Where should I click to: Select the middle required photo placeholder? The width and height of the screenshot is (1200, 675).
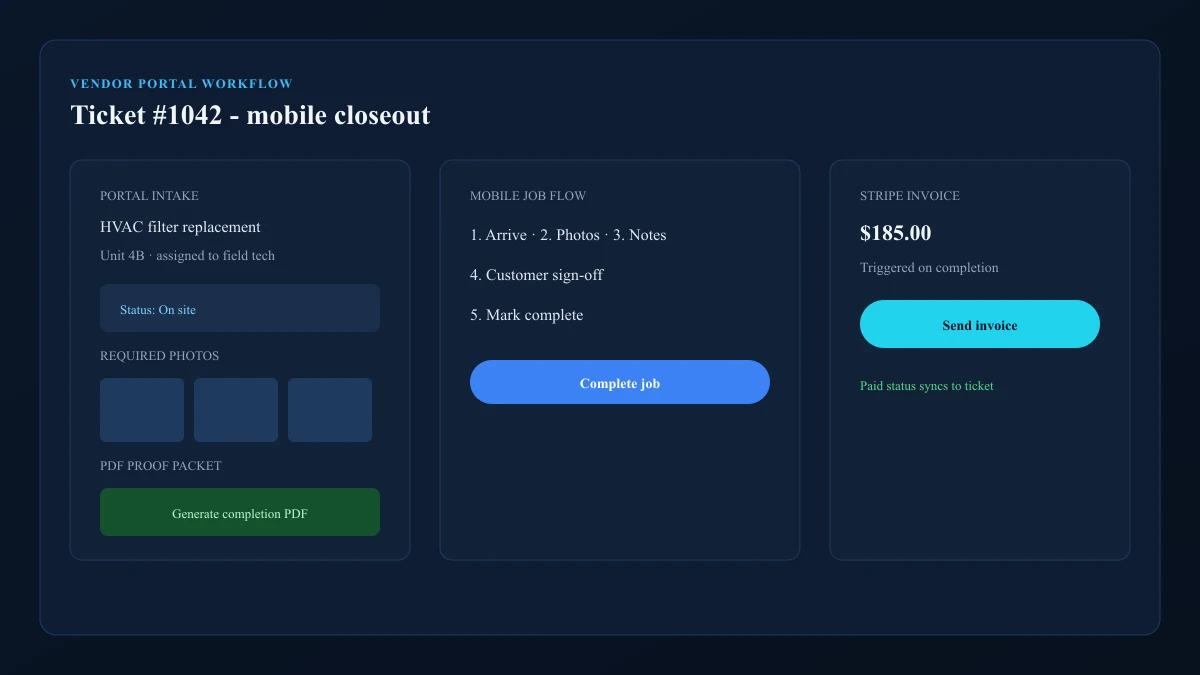236,410
